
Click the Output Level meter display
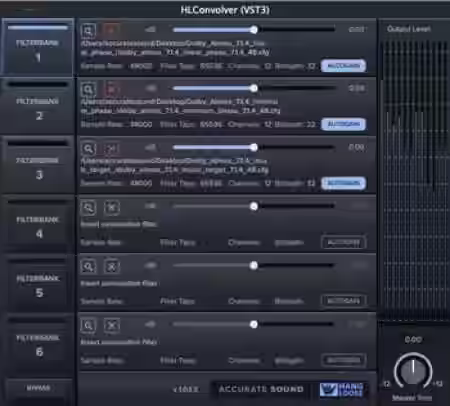(x=414, y=180)
